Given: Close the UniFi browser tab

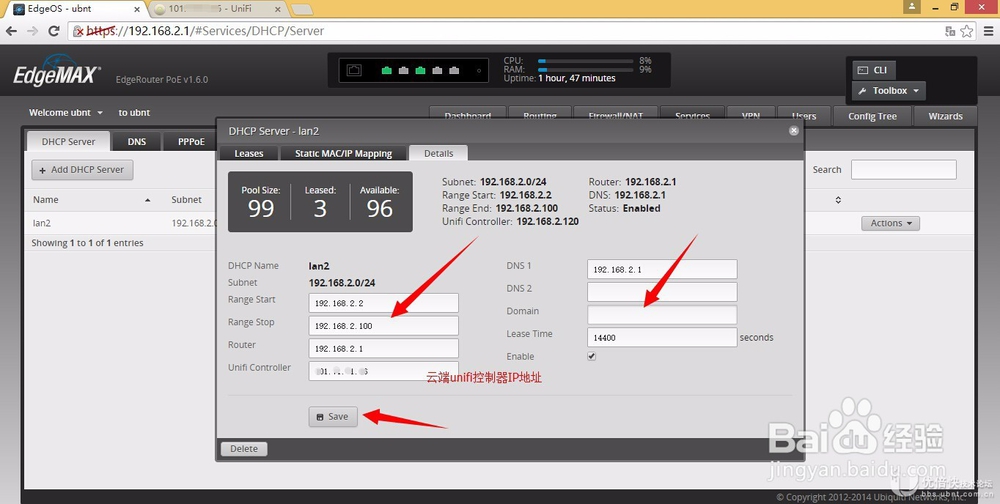Looking at the screenshot, I should click(x=277, y=10).
